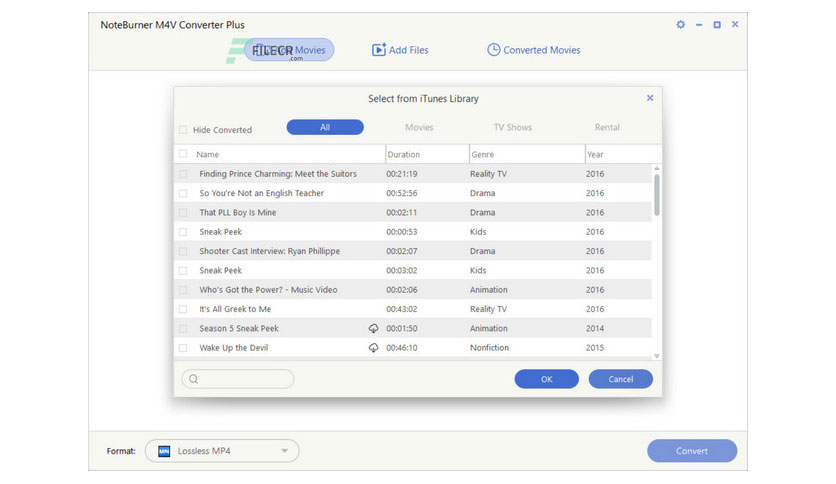The image size is (836, 484).
Task: Click the Convert button
Action: pos(692,451)
